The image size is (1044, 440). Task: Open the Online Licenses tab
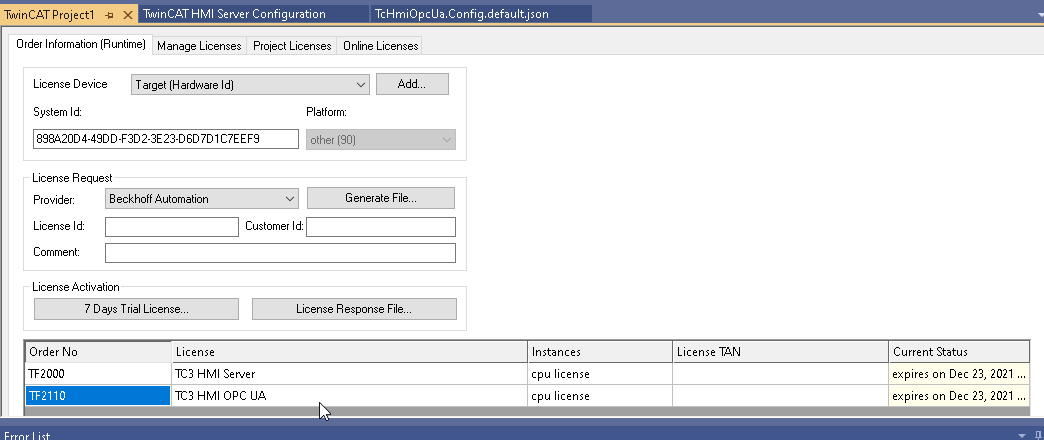pyautogui.click(x=380, y=46)
